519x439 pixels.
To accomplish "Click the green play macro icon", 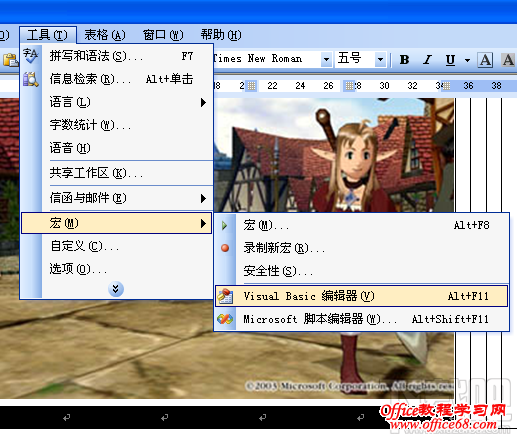I will 225,226.
